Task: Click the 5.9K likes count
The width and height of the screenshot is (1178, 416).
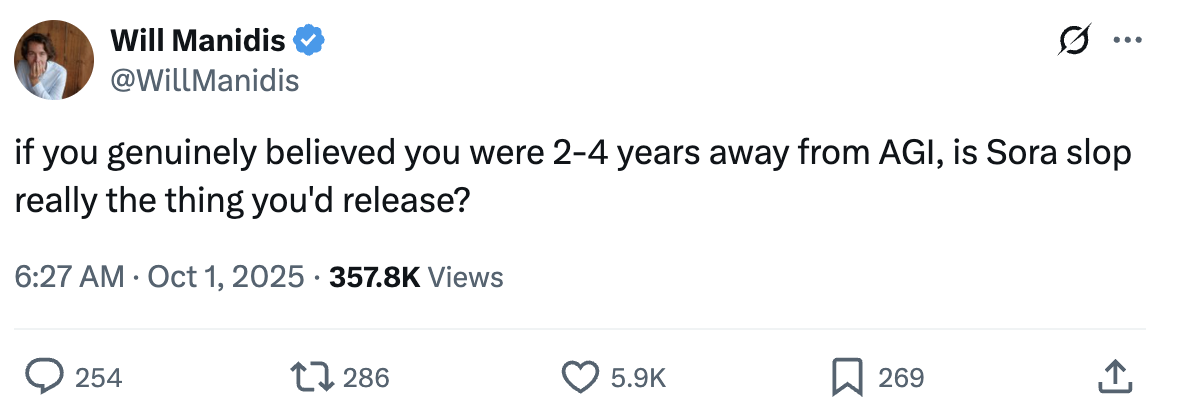Action: click(x=636, y=377)
